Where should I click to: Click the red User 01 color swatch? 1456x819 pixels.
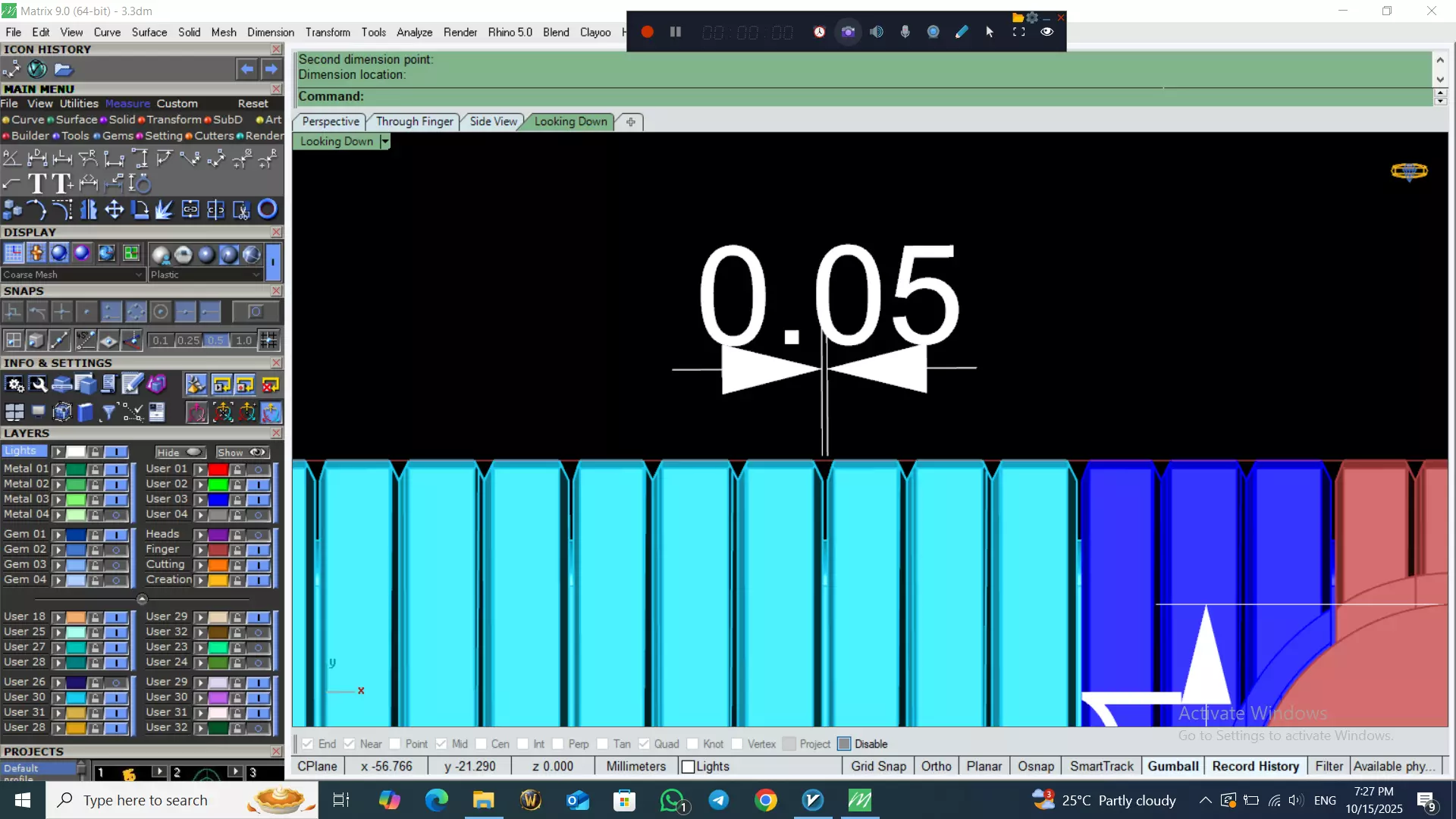218,469
